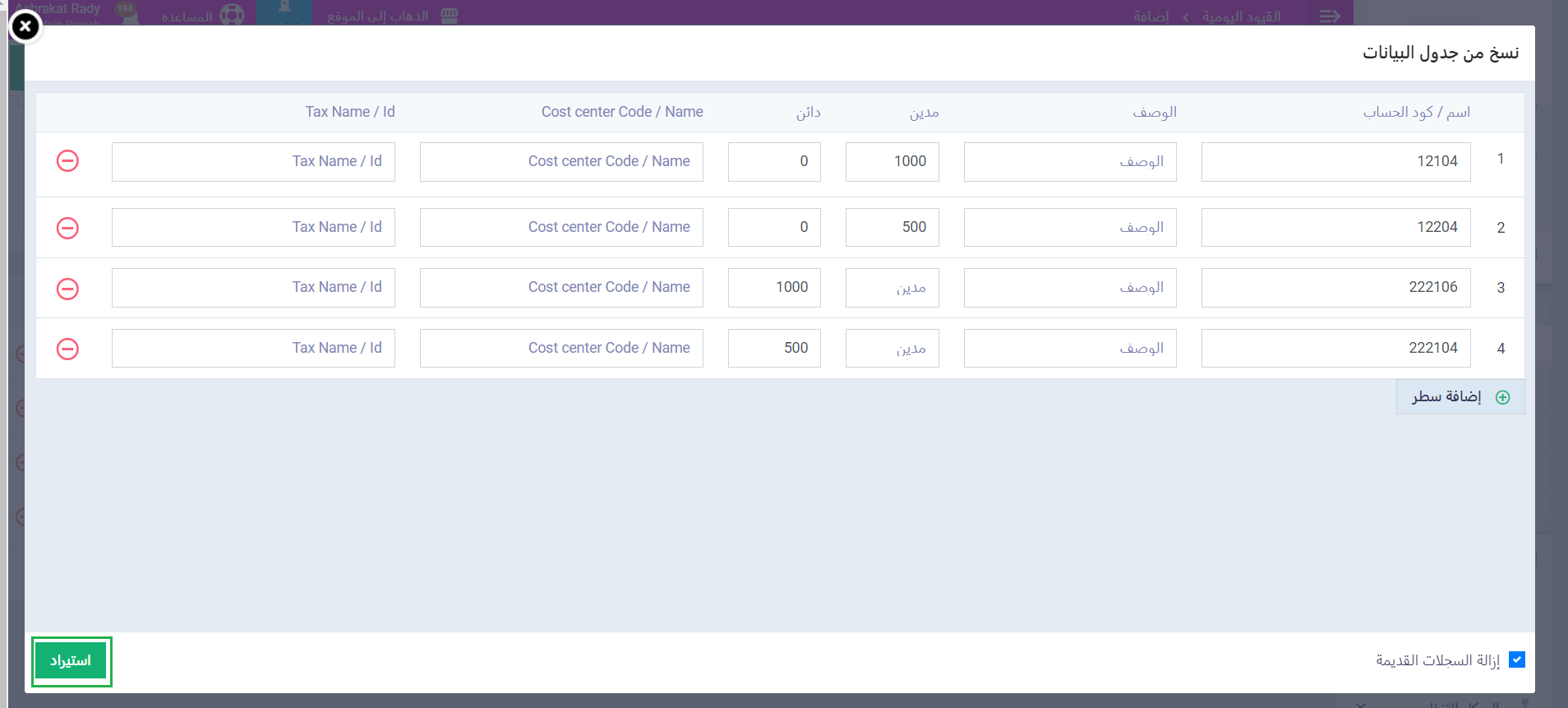
Task: Click the empty debit field in row 4
Action: 892,349
